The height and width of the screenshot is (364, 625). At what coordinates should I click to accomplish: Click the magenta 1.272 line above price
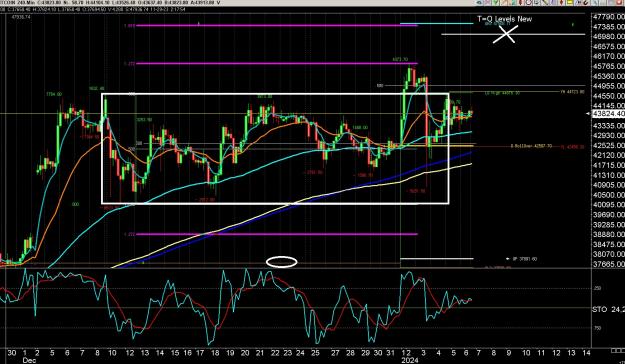tap(277, 63)
